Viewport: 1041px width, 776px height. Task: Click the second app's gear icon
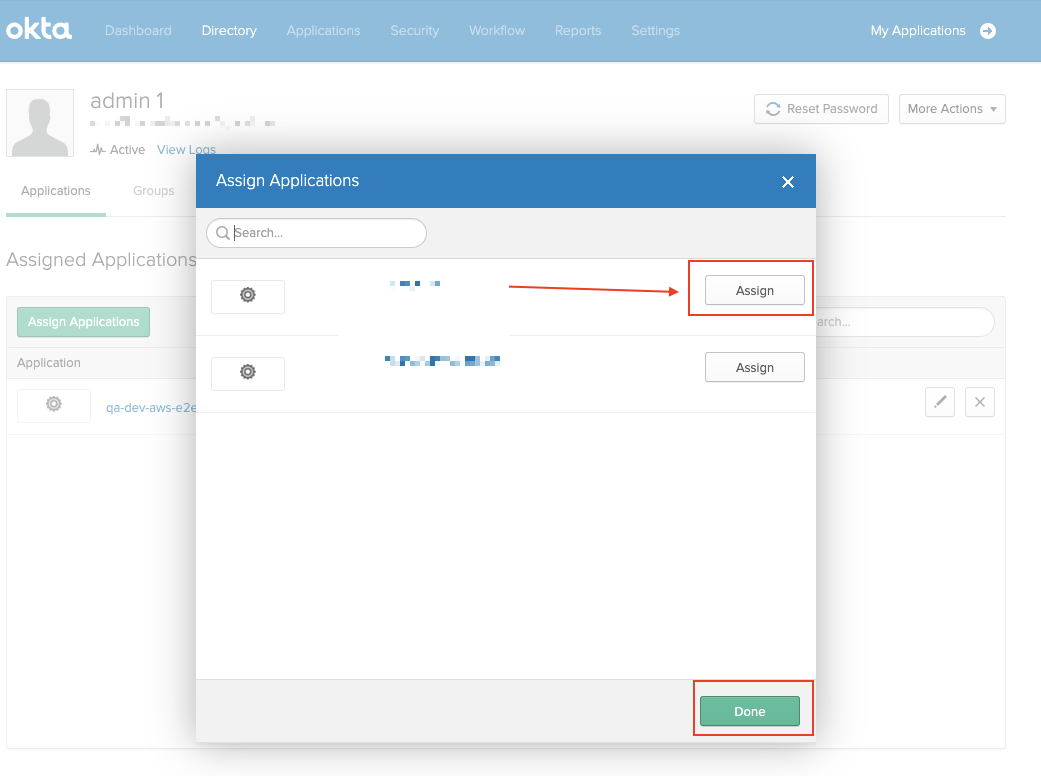[248, 373]
